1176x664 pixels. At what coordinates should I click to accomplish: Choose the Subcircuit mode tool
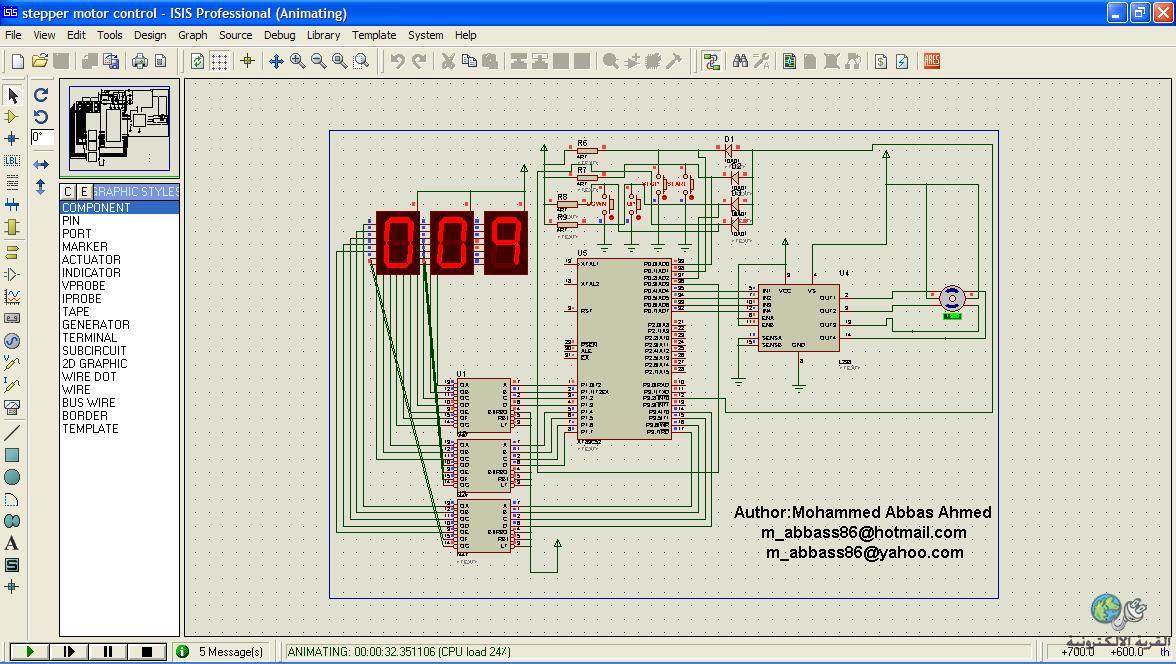[x=12, y=227]
